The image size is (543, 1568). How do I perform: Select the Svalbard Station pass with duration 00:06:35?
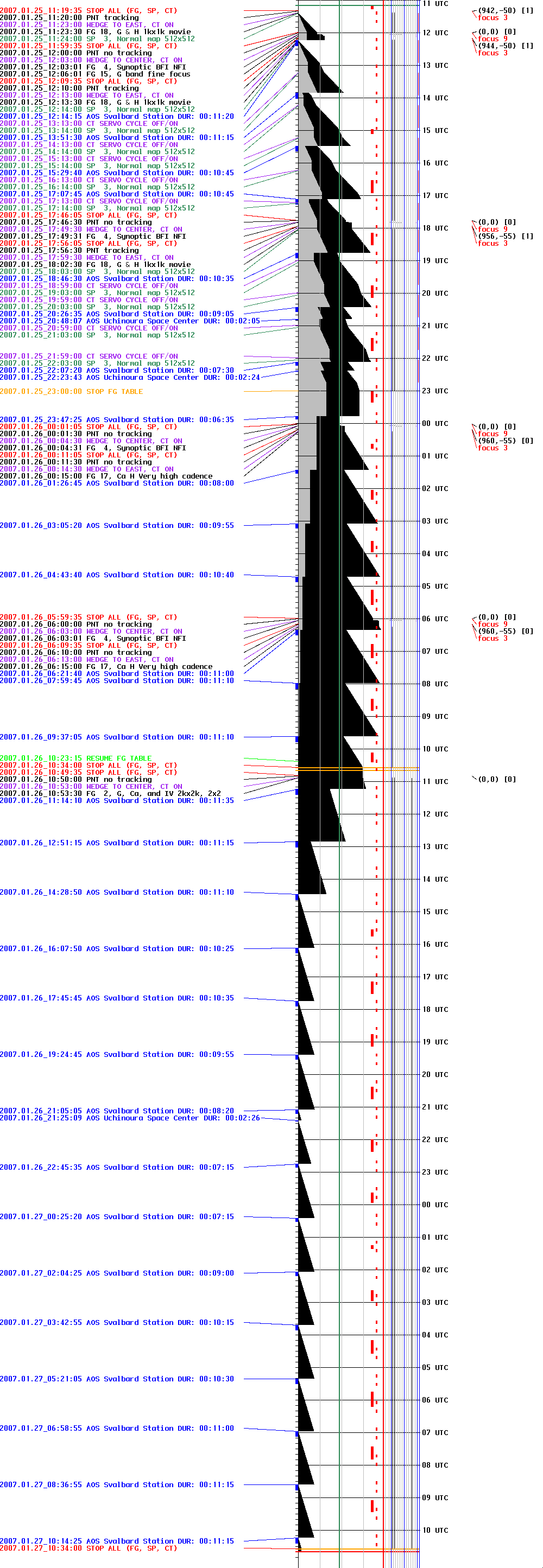click(x=116, y=419)
